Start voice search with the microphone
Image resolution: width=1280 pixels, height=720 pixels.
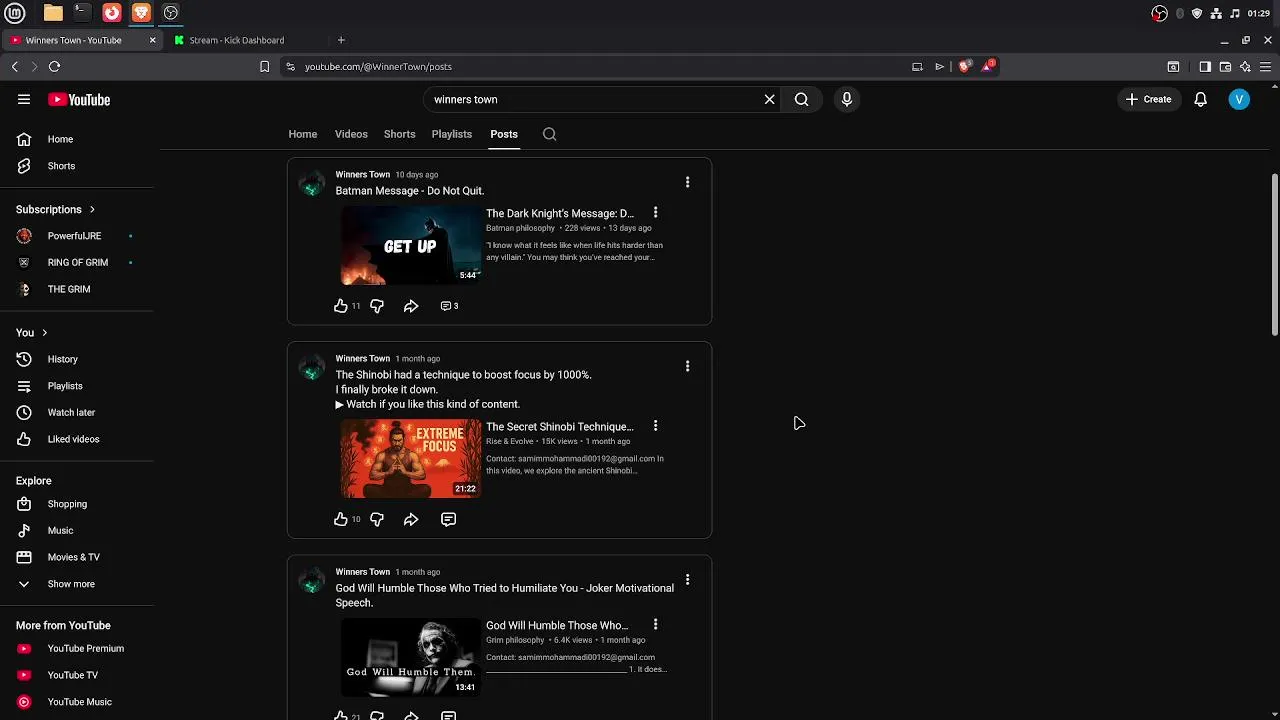(x=847, y=99)
